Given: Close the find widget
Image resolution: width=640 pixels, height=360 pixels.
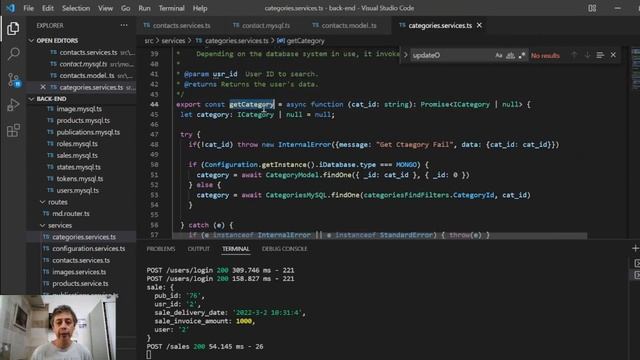Looking at the screenshot, I should click(613, 55).
